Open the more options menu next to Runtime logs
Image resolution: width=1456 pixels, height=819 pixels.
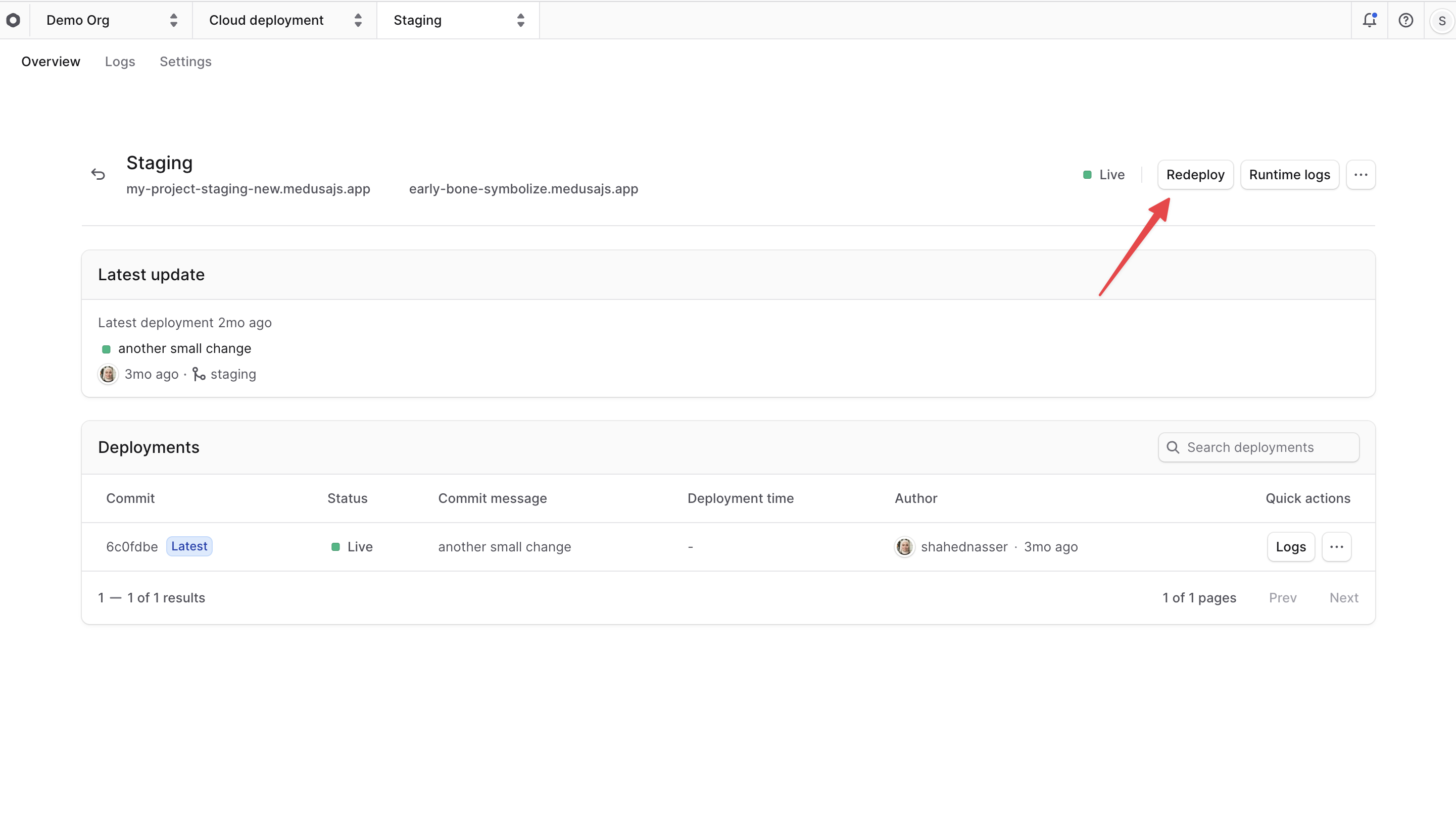pyautogui.click(x=1362, y=175)
